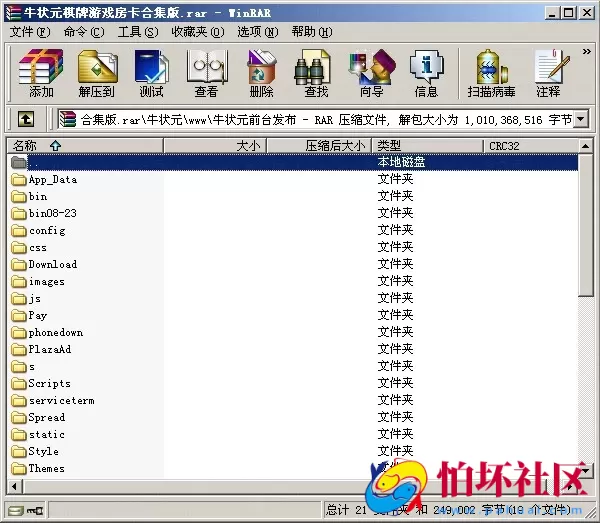Select the PlazaAd folder row

(x=293, y=349)
